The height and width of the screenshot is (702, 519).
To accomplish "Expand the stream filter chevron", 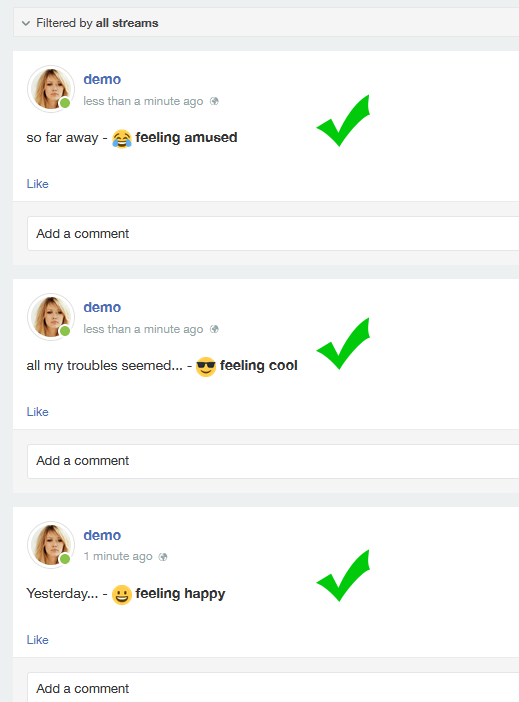I will (26, 23).
